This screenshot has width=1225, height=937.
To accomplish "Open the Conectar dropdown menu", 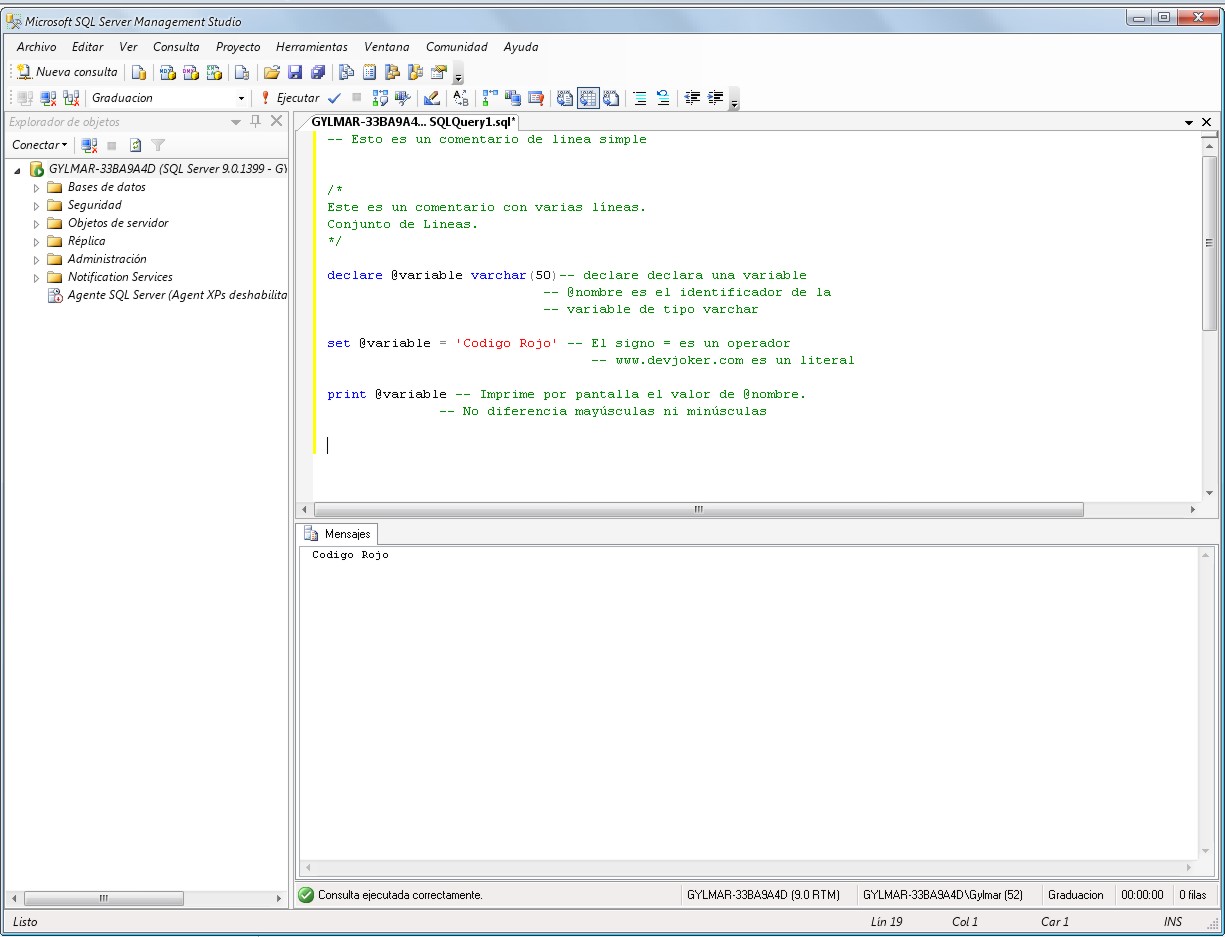I will [x=38, y=145].
